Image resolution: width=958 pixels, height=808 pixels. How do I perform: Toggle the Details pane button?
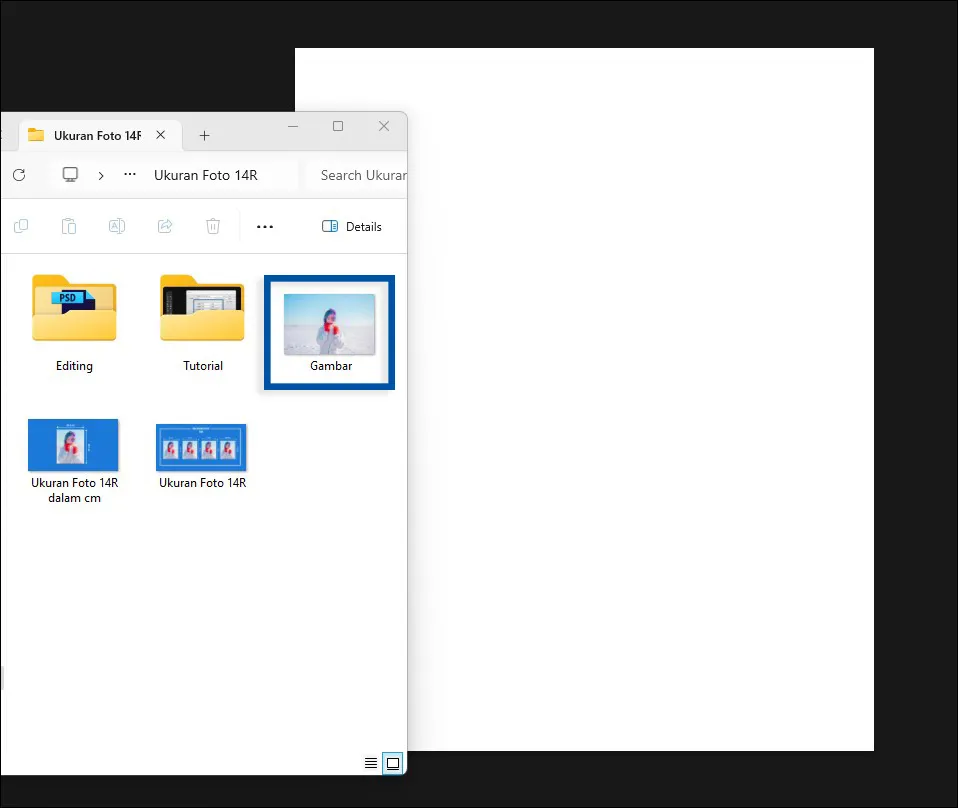click(x=352, y=227)
